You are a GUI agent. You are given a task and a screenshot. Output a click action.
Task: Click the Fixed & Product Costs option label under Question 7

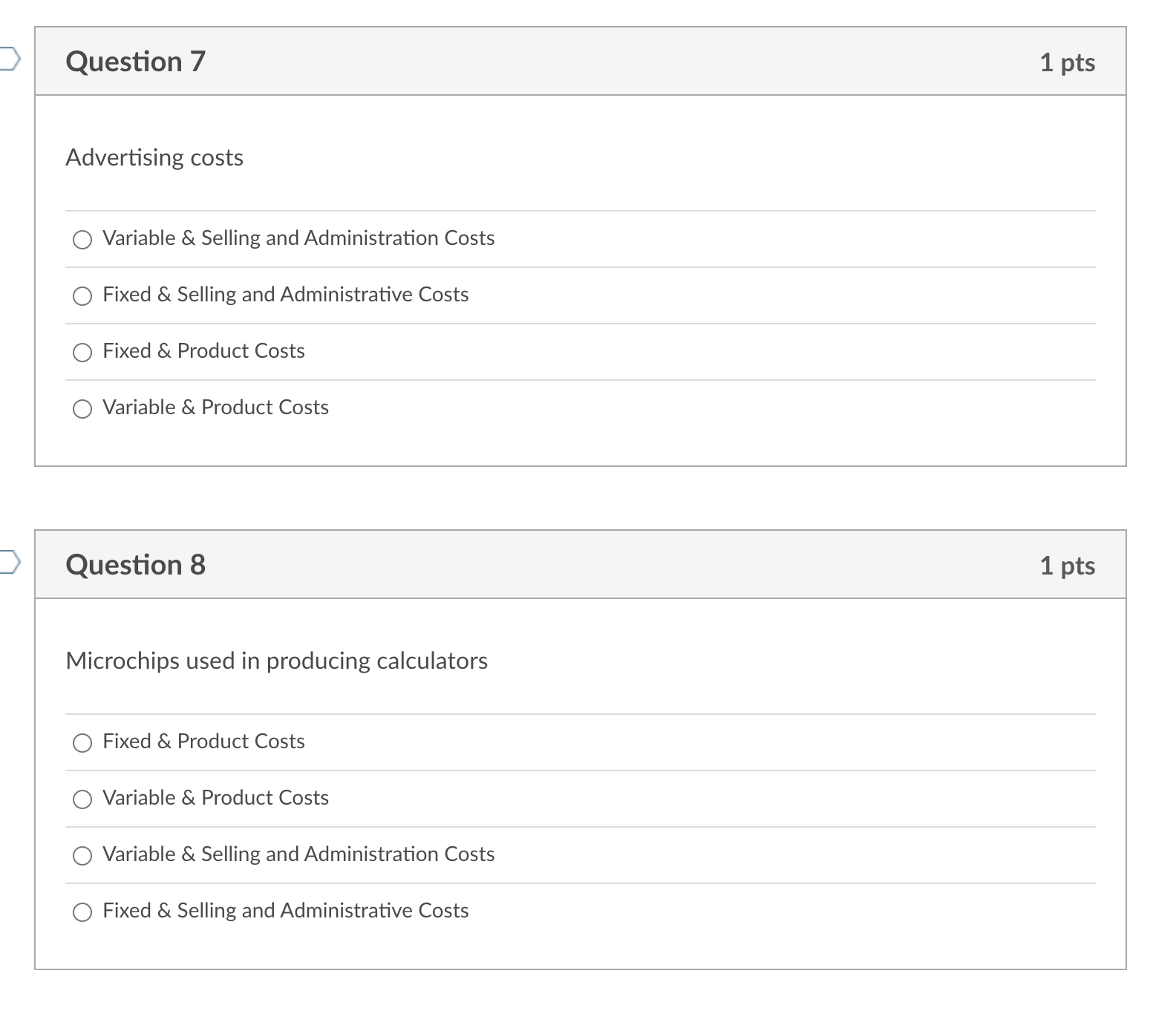(203, 351)
